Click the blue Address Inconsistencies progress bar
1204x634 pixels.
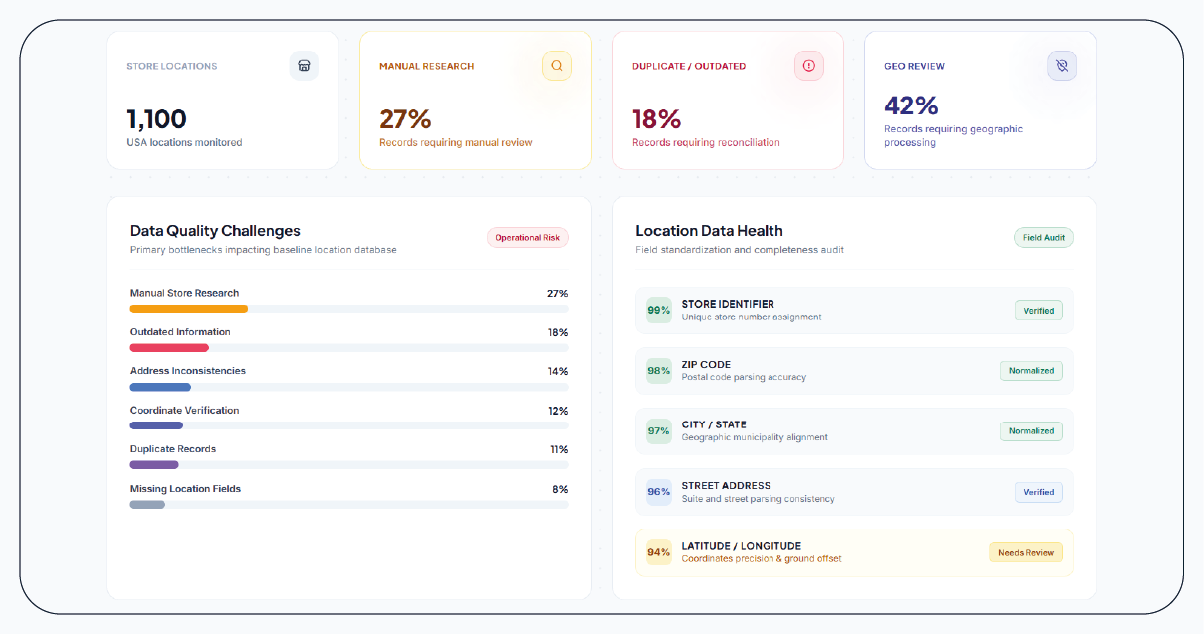(x=160, y=387)
